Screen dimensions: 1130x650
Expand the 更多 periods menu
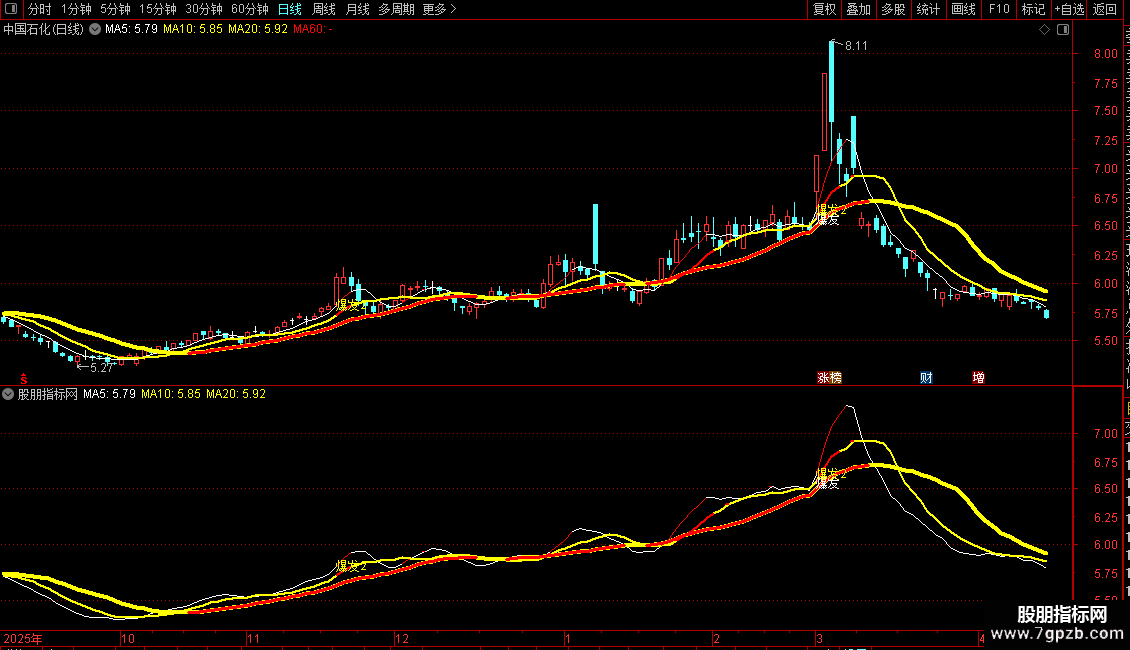439,9
